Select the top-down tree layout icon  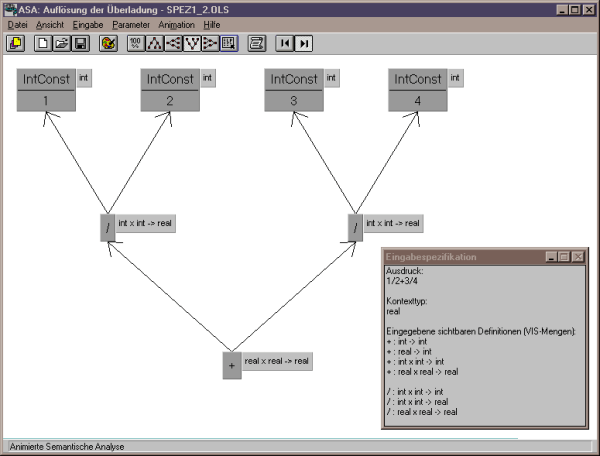click(155, 43)
